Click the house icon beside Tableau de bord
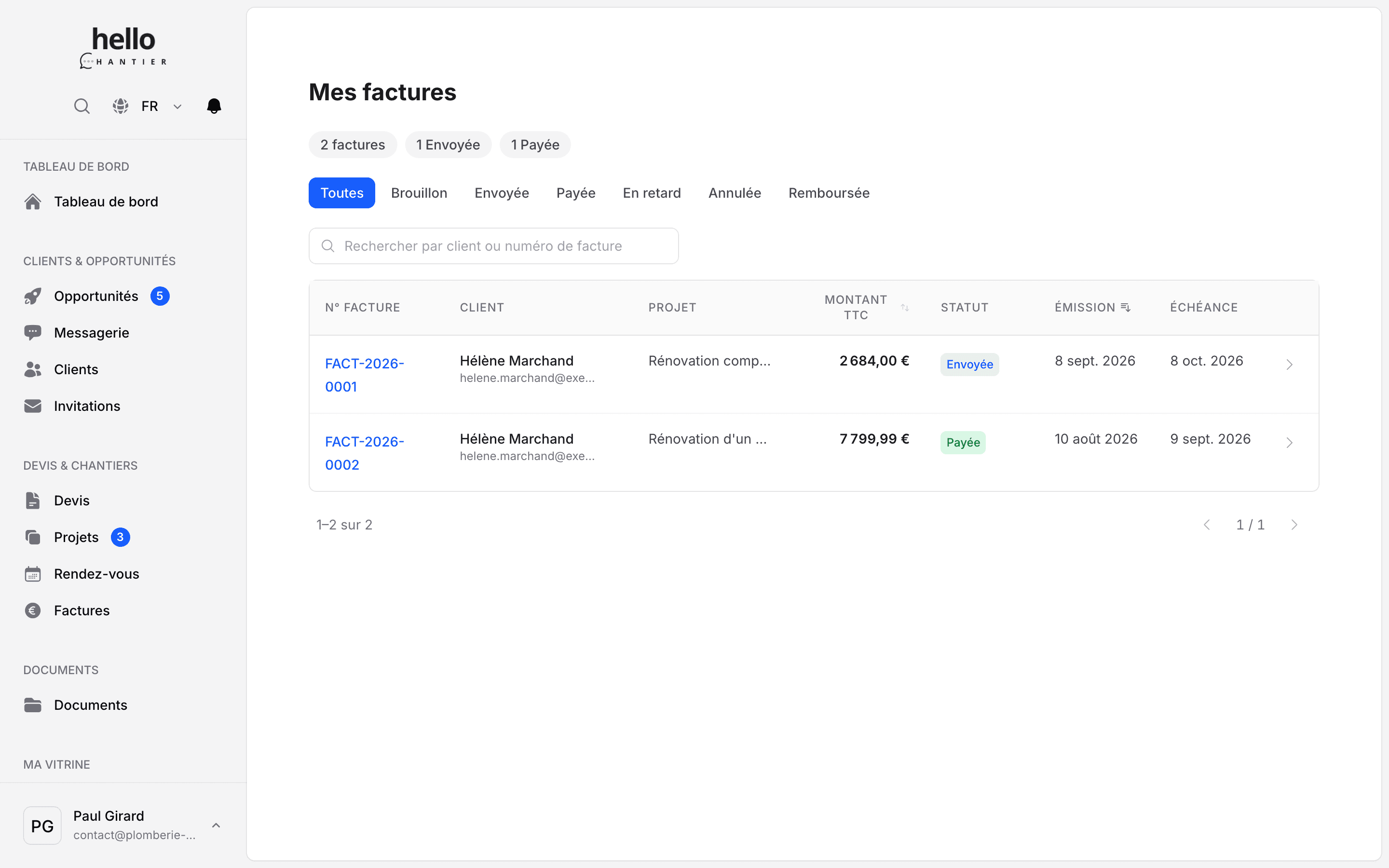The image size is (1389, 868). point(33,202)
